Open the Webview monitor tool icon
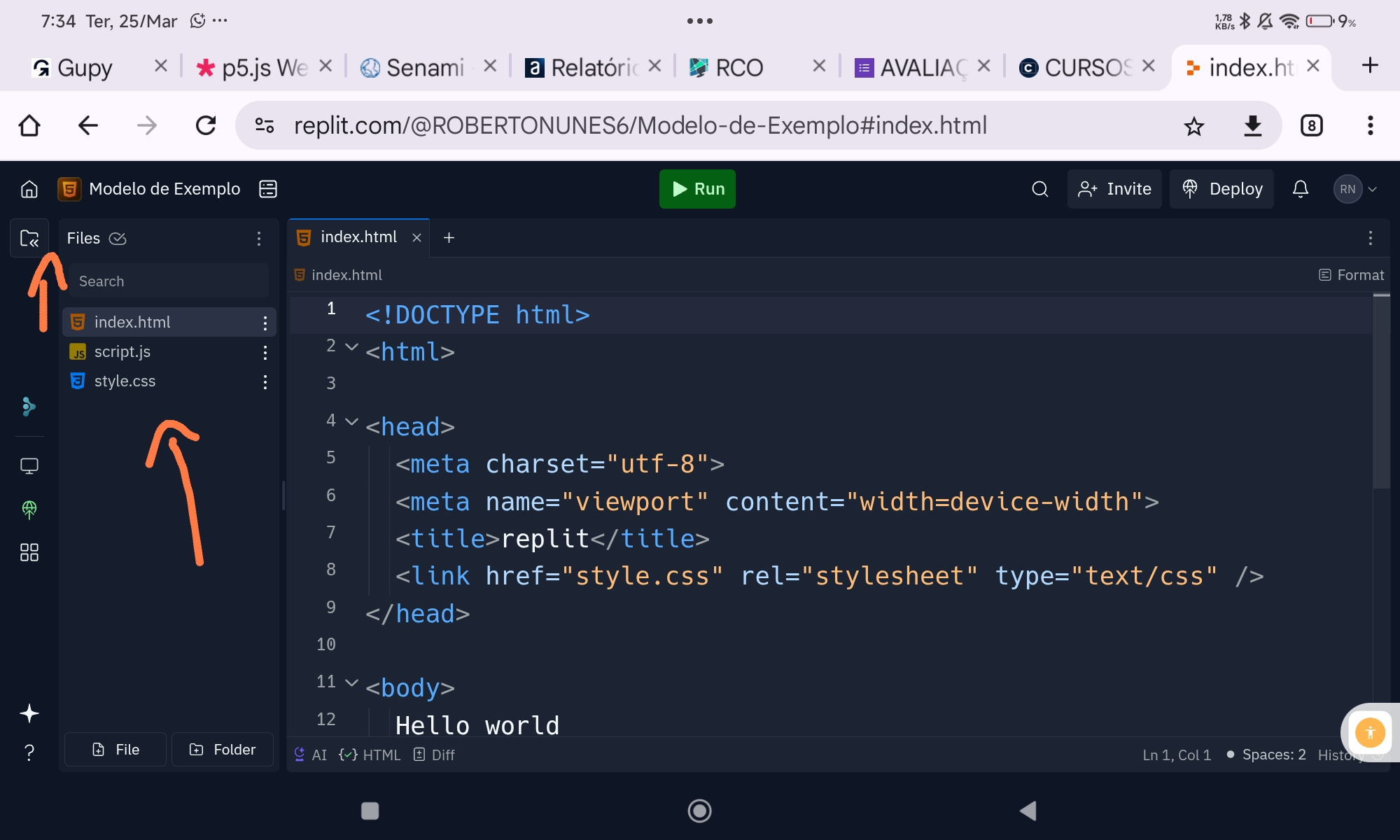 [29, 466]
